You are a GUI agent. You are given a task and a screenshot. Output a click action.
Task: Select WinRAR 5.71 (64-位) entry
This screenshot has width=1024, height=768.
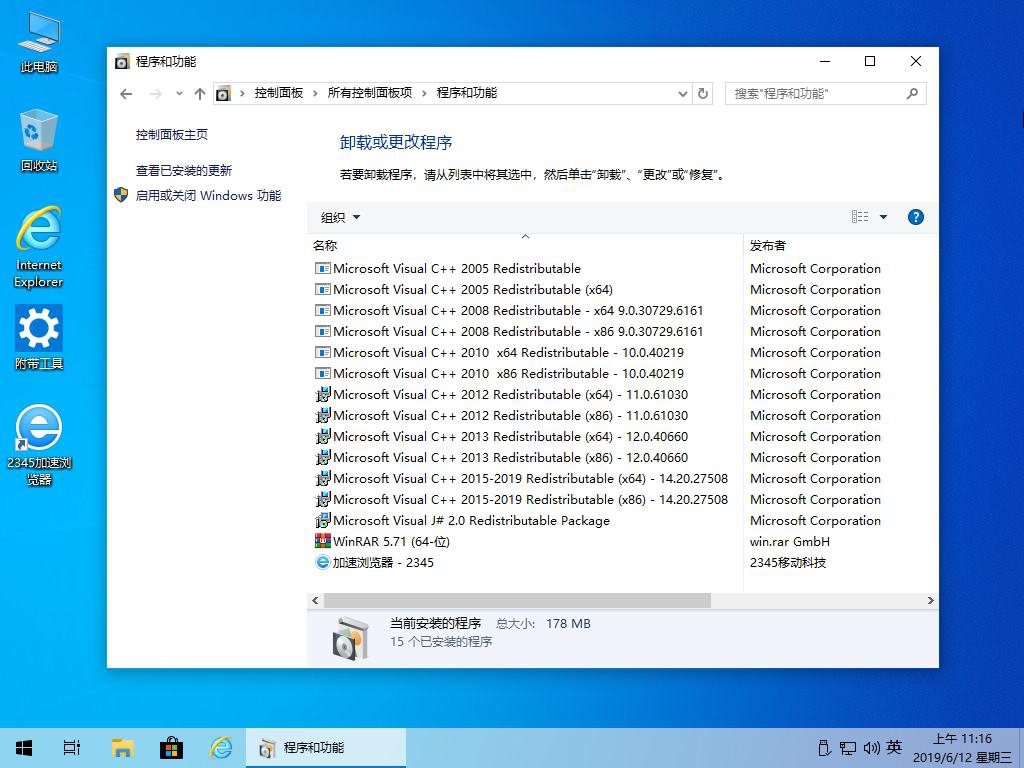(x=391, y=541)
